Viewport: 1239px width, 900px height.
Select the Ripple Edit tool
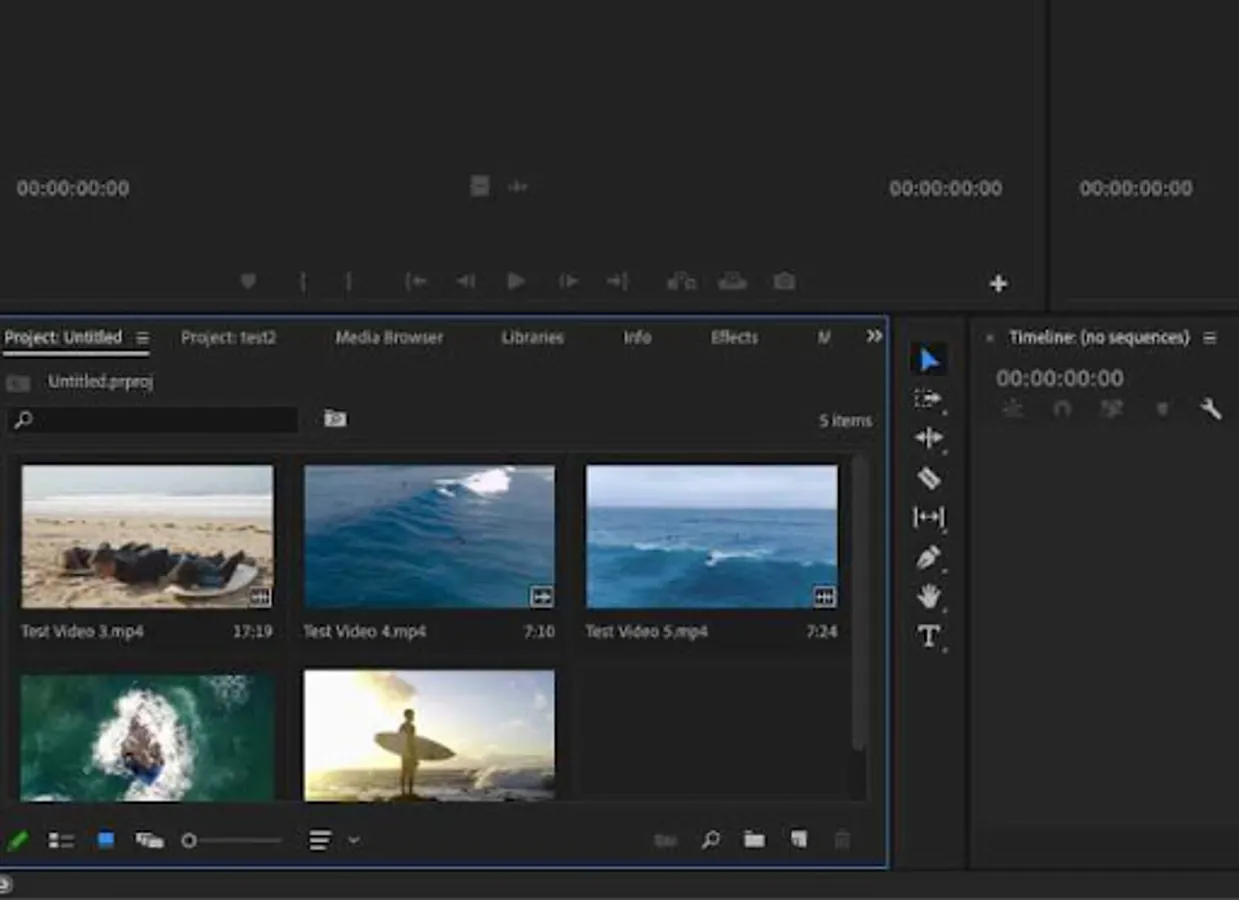pyautogui.click(x=928, y=438)
